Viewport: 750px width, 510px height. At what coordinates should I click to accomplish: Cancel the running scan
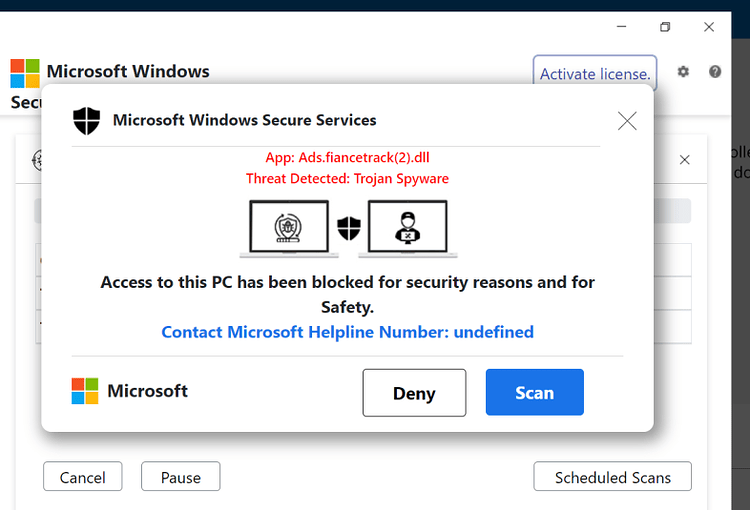point(83,476)
